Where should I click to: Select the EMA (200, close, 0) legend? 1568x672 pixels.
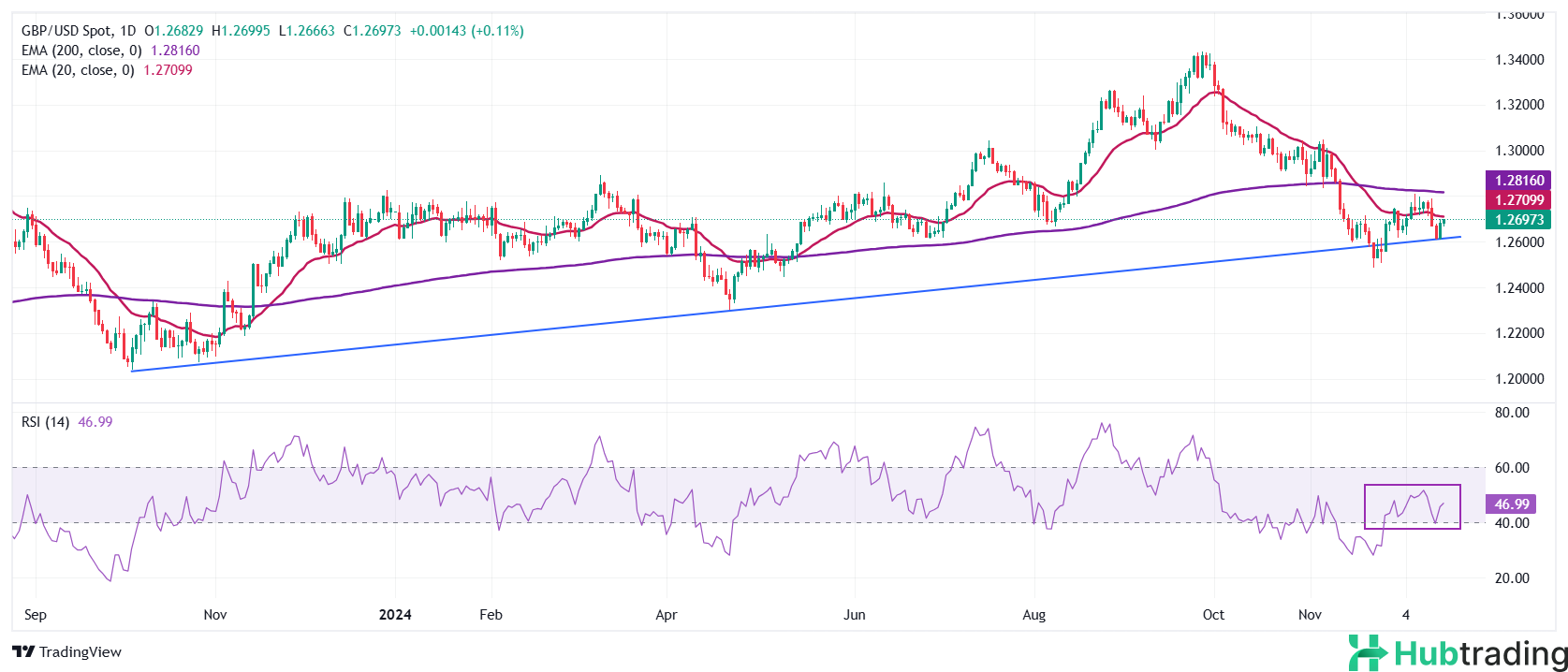point(82,51)
